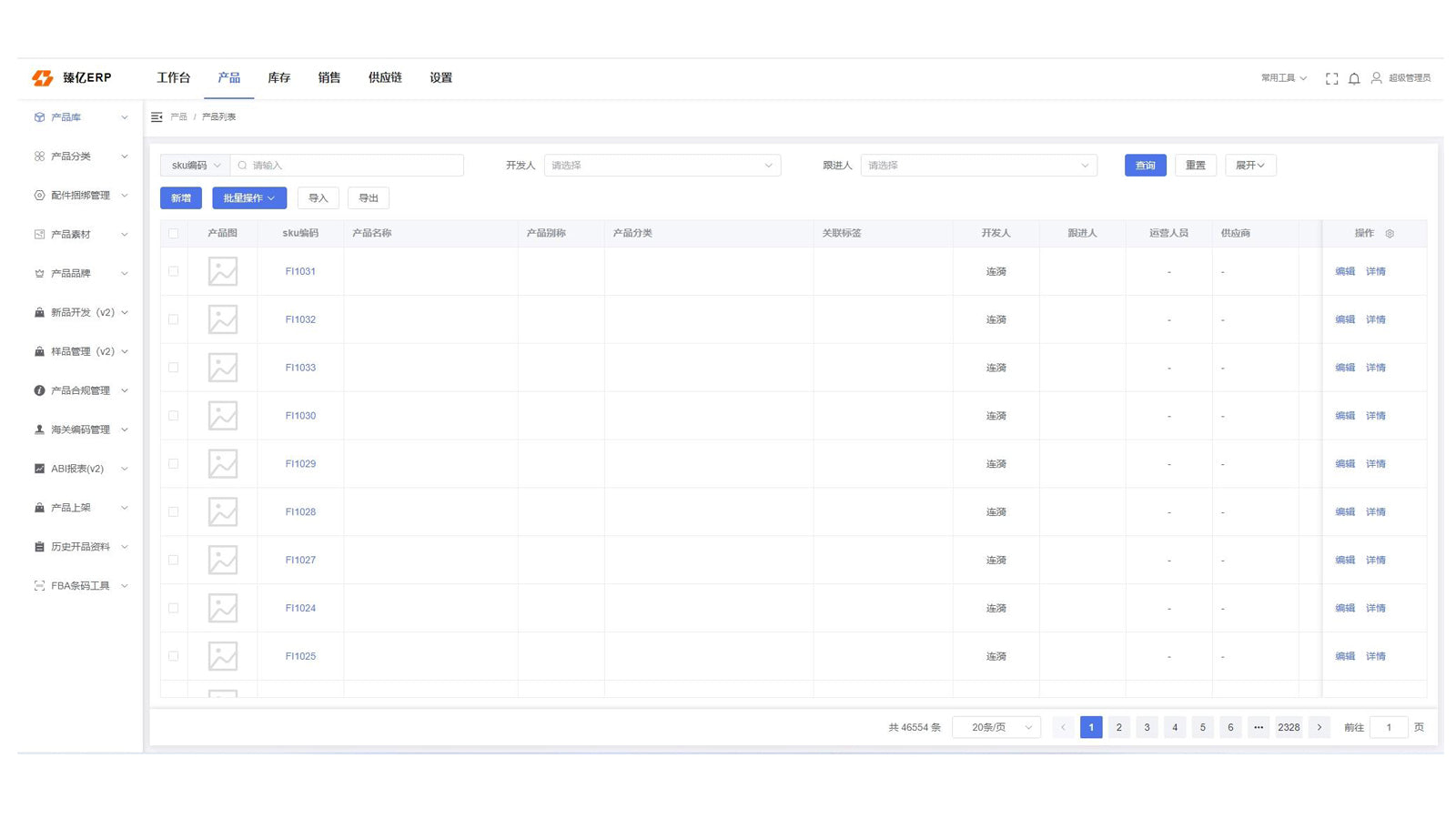The width and height of the screenshot is (1456, 819).
Task: Click the 产品素材 sidebar icon
Action: (x=39, y=235)
